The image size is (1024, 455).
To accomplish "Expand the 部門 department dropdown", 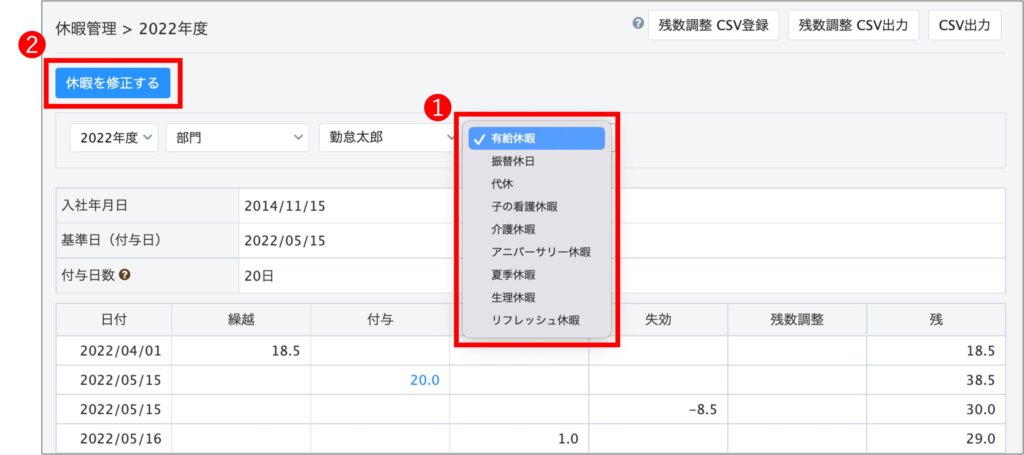I will click(237, 138).
